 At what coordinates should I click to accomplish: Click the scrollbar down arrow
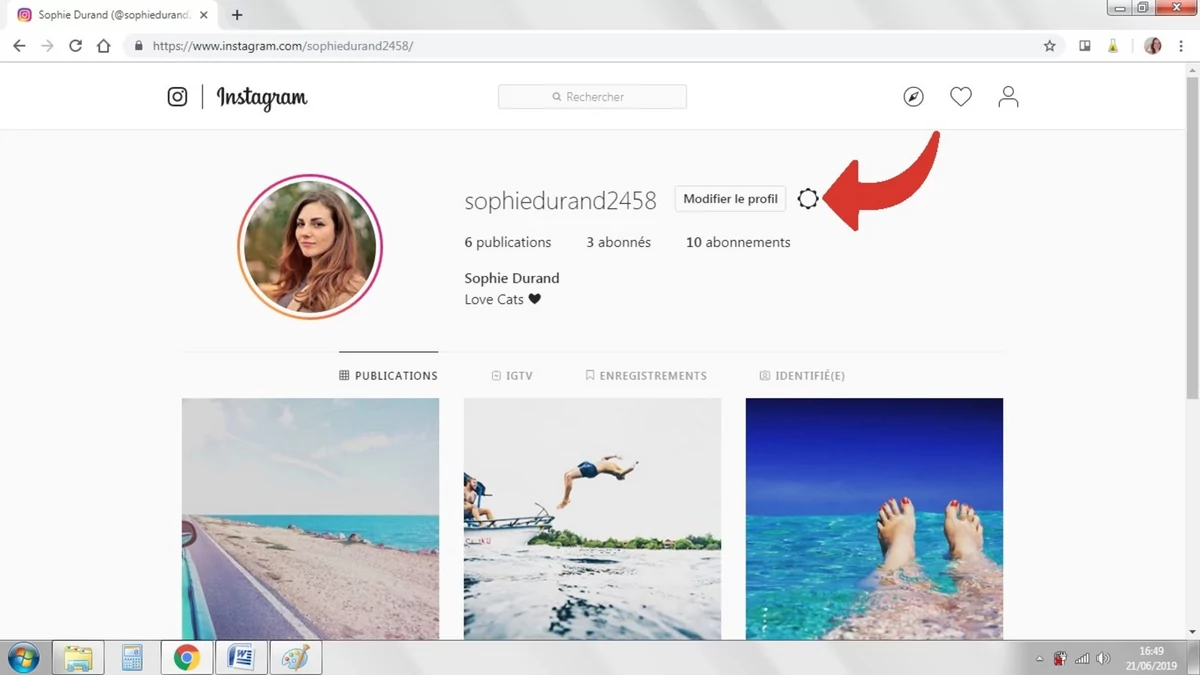tap(1192, 632)
